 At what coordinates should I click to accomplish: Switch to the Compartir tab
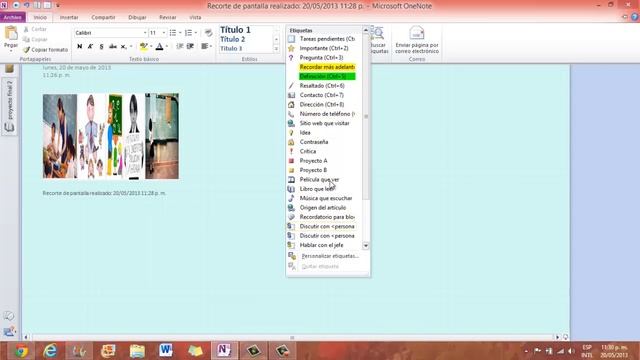pyautogui.click(x=103, y=17)
